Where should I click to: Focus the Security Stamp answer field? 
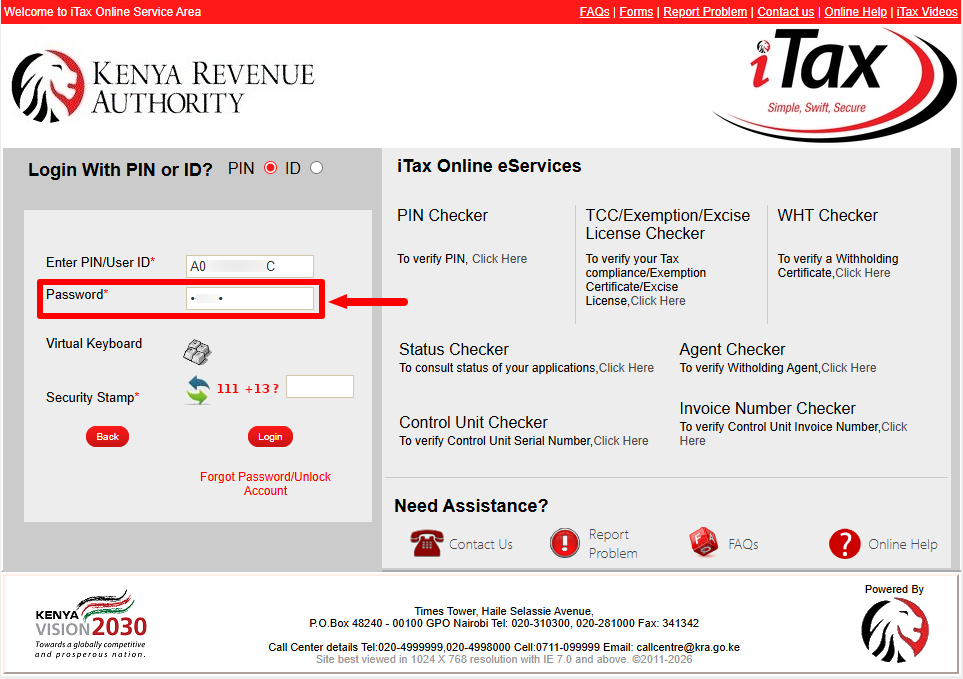pos(320,386)
